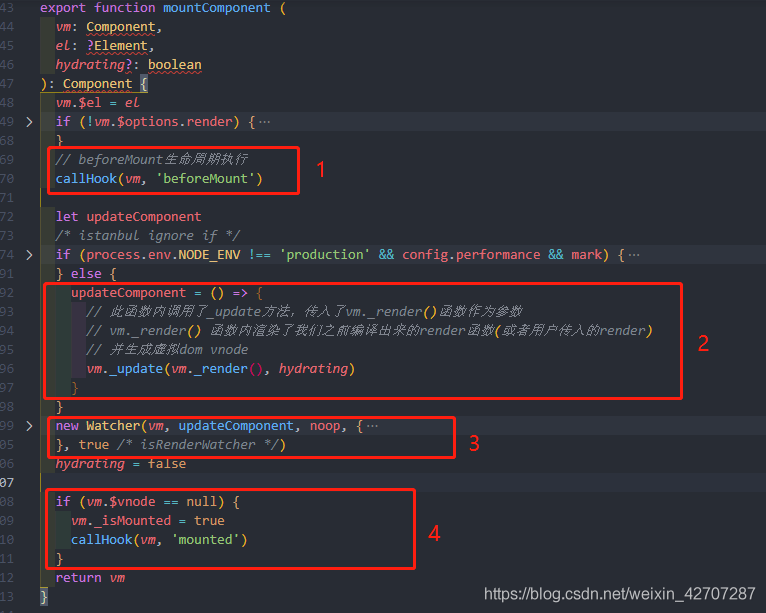
Task: Select Component type after 'vm:' parameter
Action: tap(121, 27)
